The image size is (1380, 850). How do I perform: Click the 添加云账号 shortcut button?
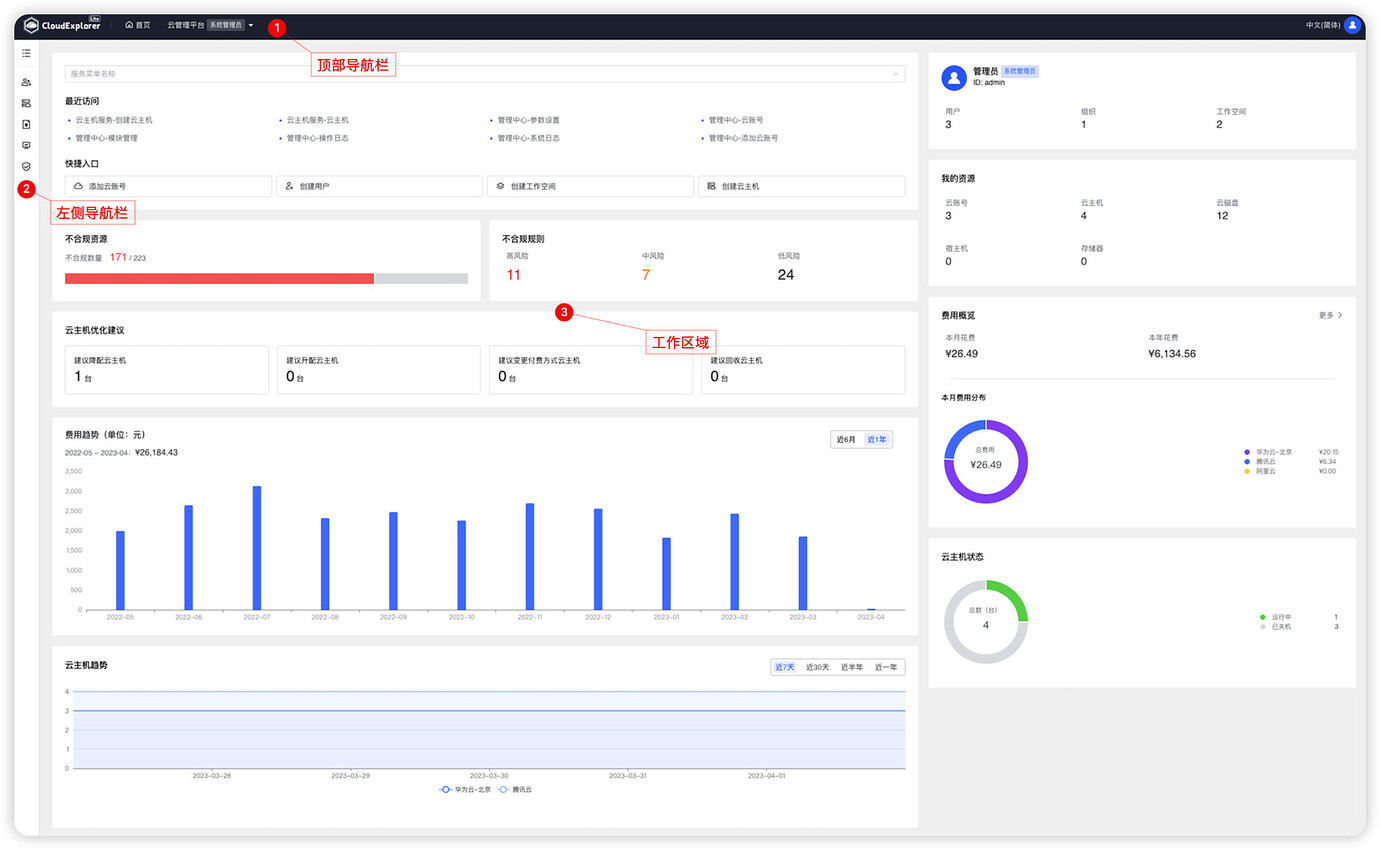(x=168, y=186)
